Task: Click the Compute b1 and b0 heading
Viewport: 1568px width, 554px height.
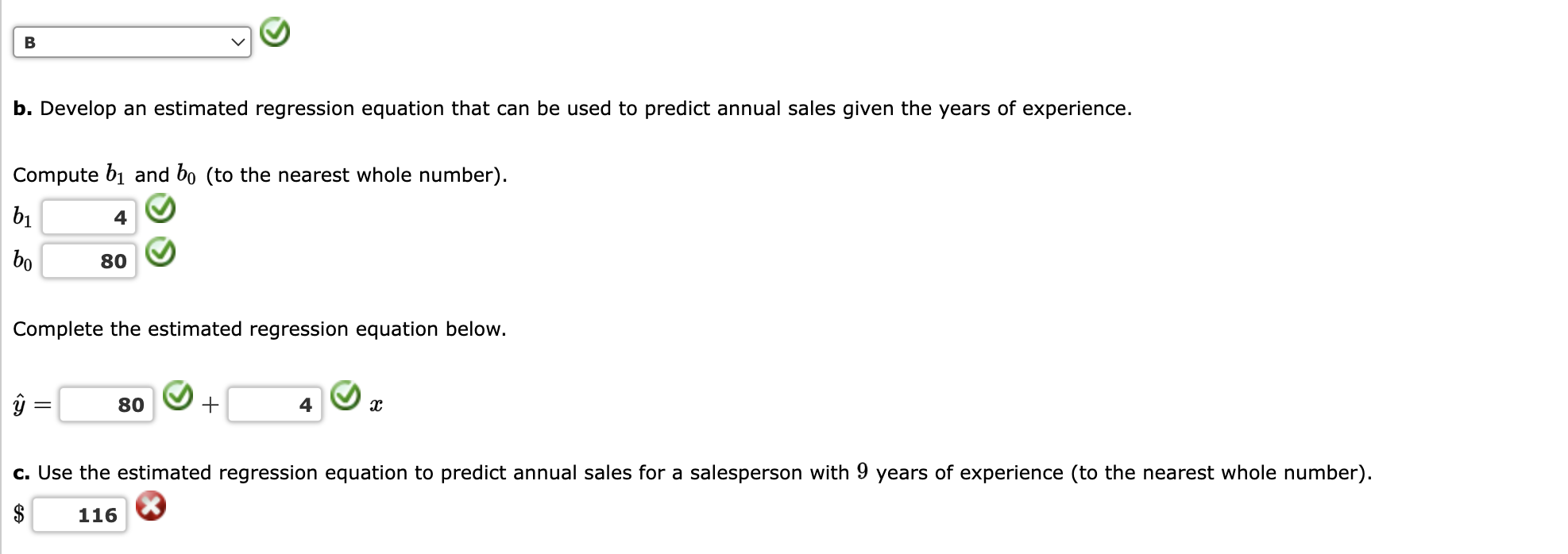Action: 260,174
